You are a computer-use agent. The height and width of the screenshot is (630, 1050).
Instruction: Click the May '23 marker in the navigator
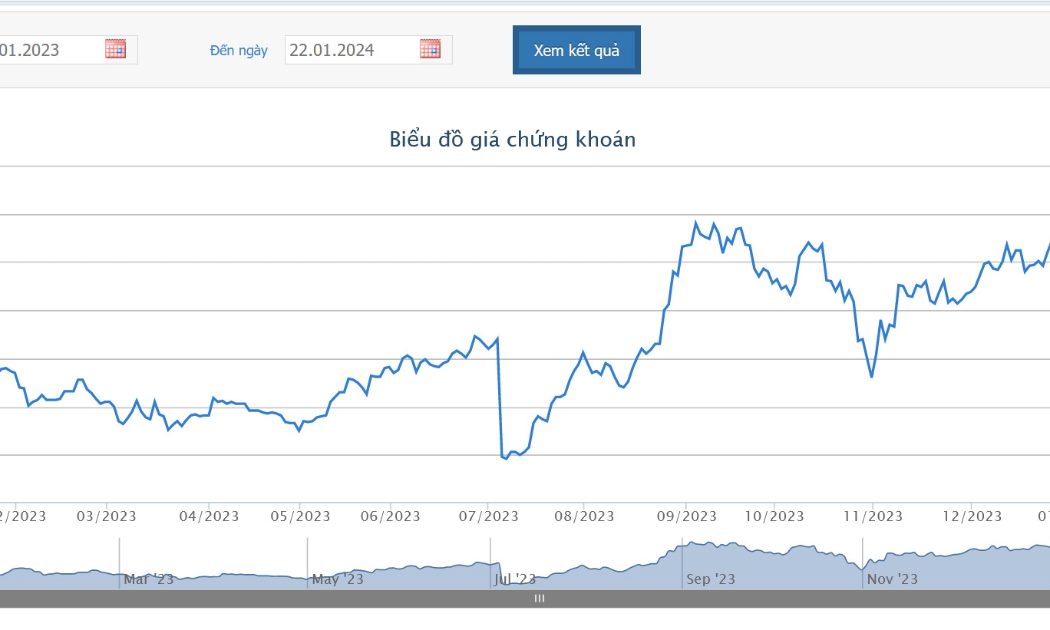(338, 579)
